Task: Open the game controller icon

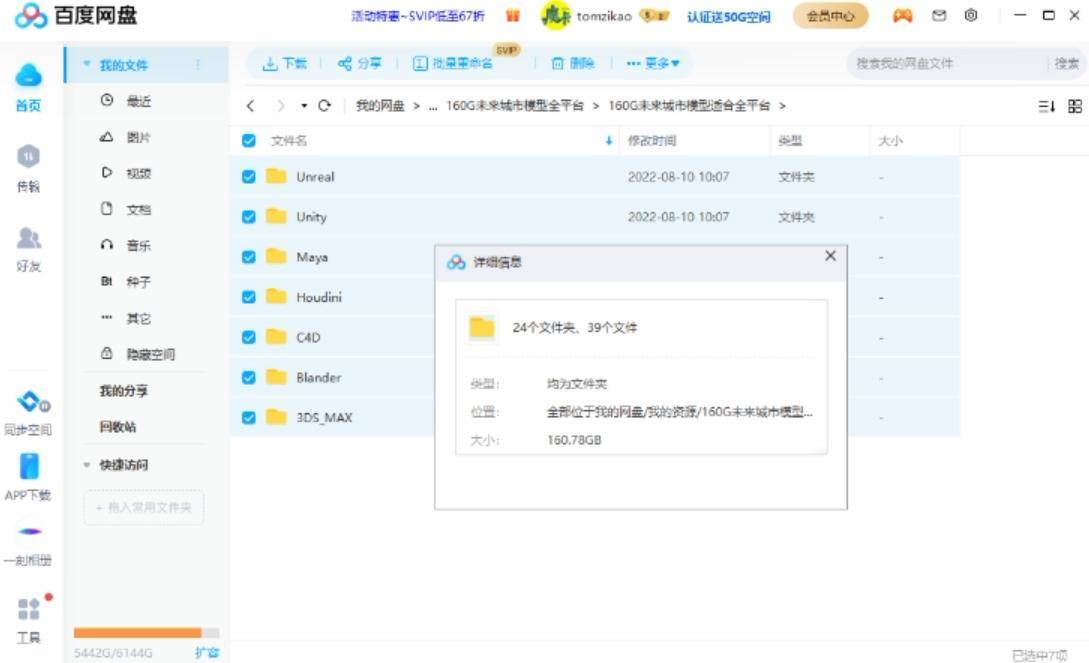Action: (902, 15)
